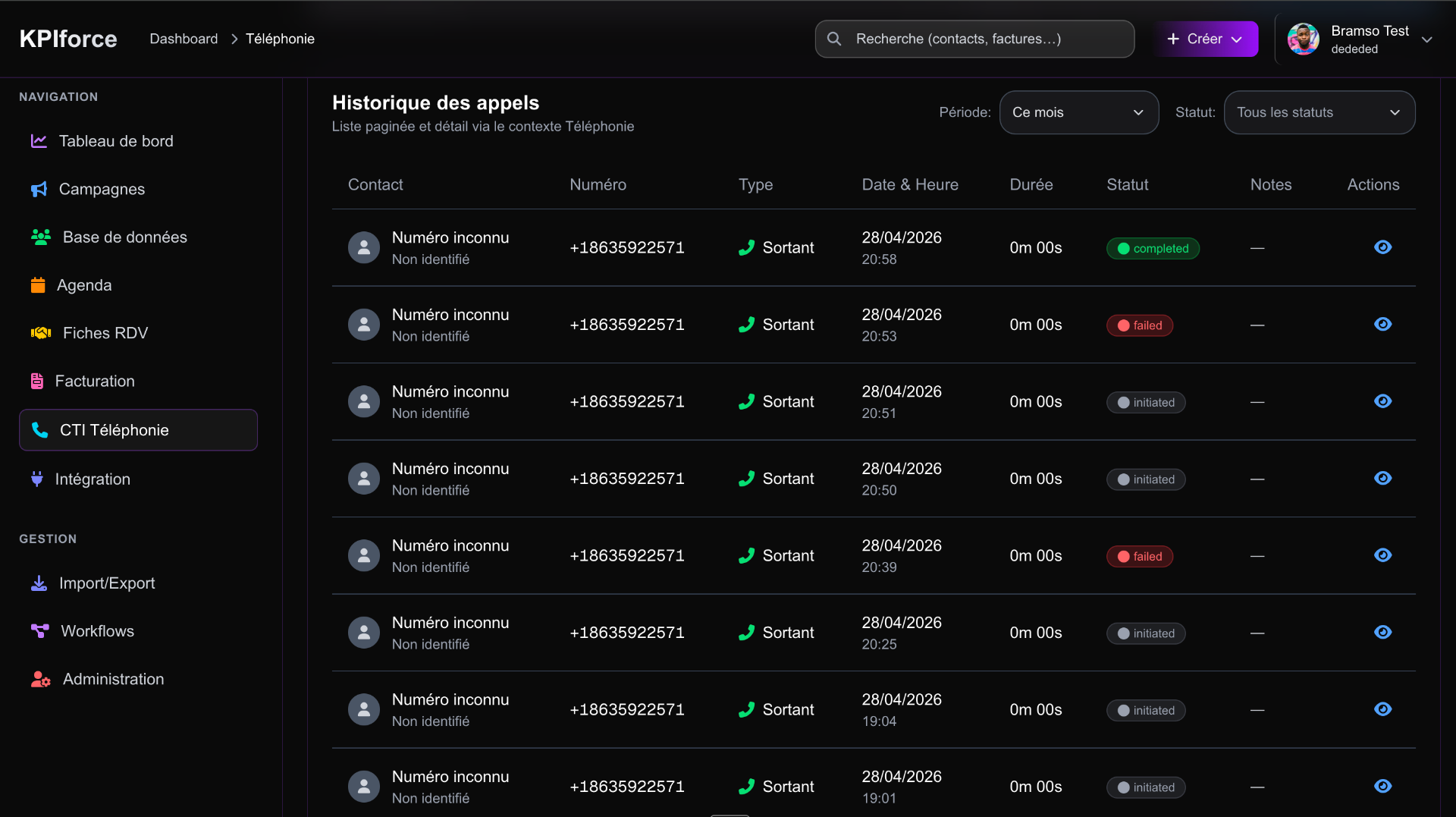Click contact avatar of the 19:01 call
Screen dimensions: 1456x817
(364, 786)
